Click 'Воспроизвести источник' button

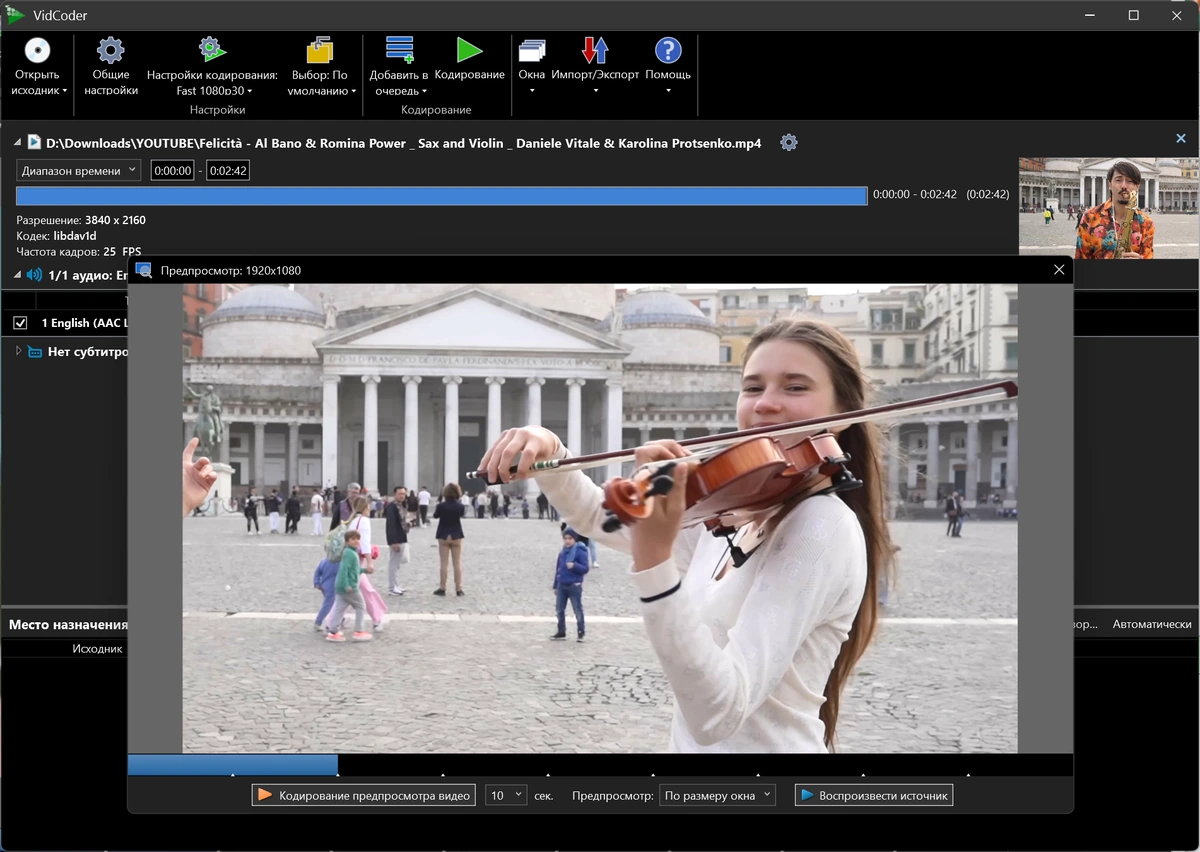(x=874, y=795)
